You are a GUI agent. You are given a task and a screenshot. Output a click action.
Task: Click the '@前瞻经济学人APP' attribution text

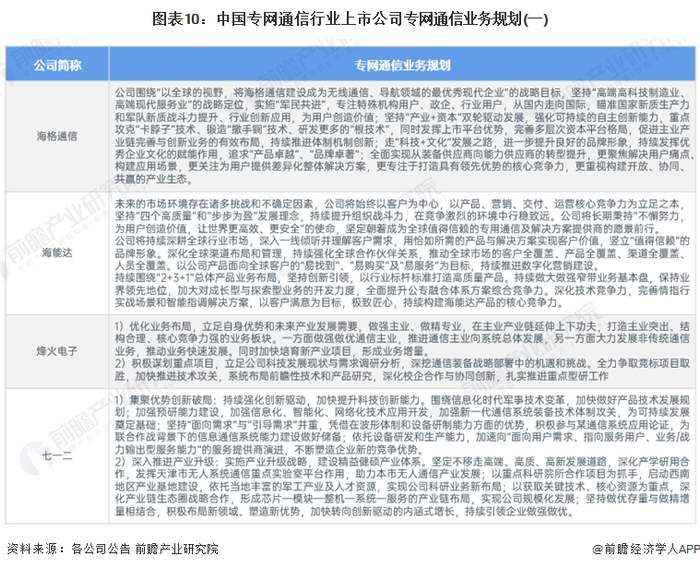click(646, 549)
